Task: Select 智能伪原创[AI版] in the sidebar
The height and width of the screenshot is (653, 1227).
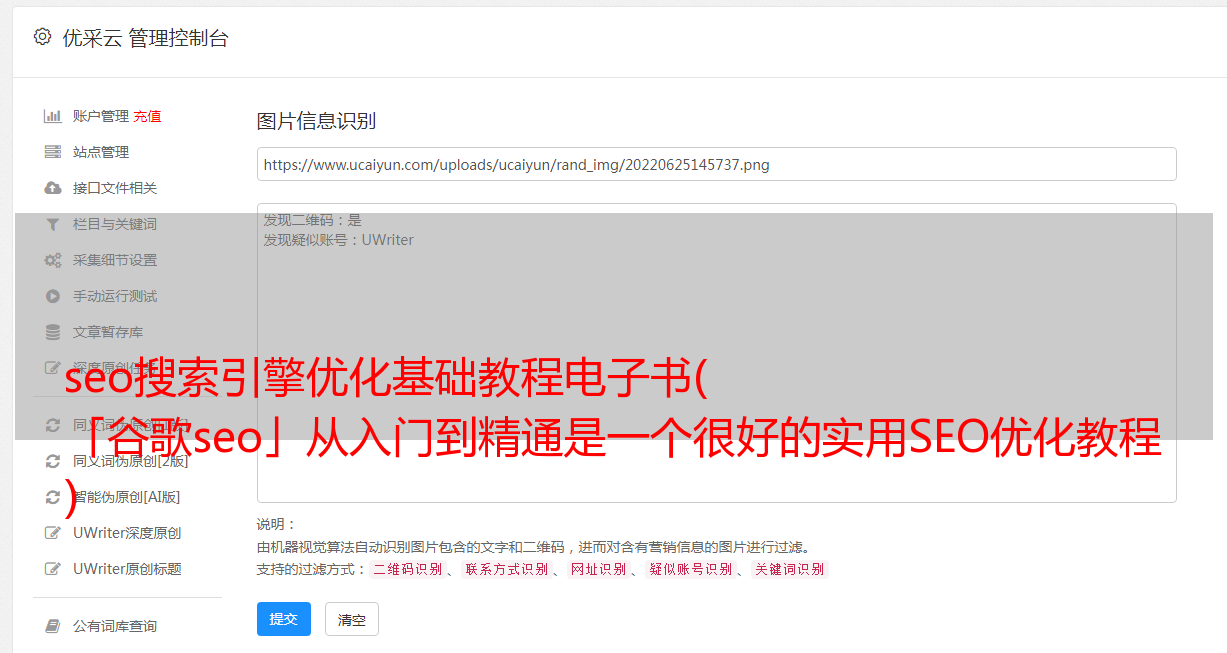Action: [126, 497]
